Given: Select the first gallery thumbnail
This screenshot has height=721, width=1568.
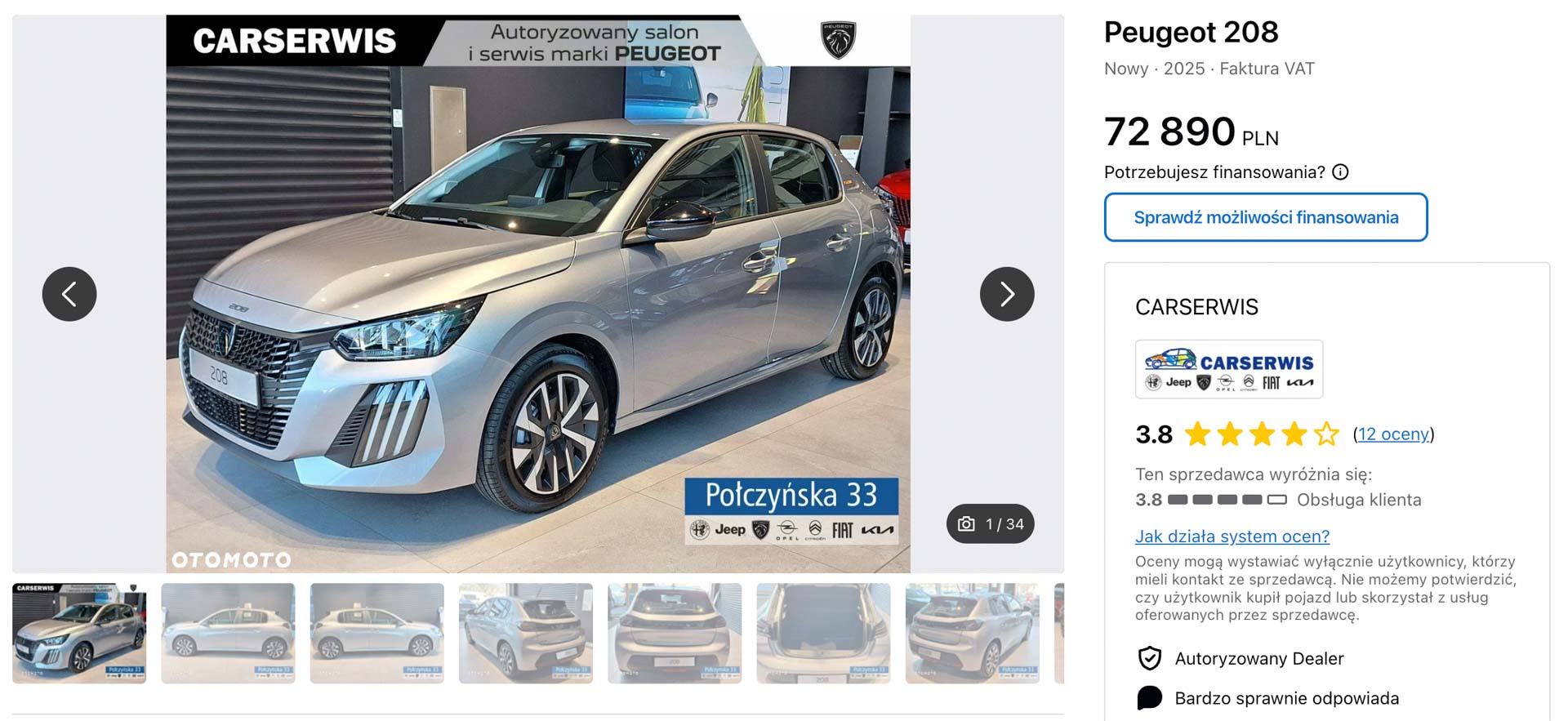Looking at the screenshot, I should pyautogui.click(x=79, y=633).
